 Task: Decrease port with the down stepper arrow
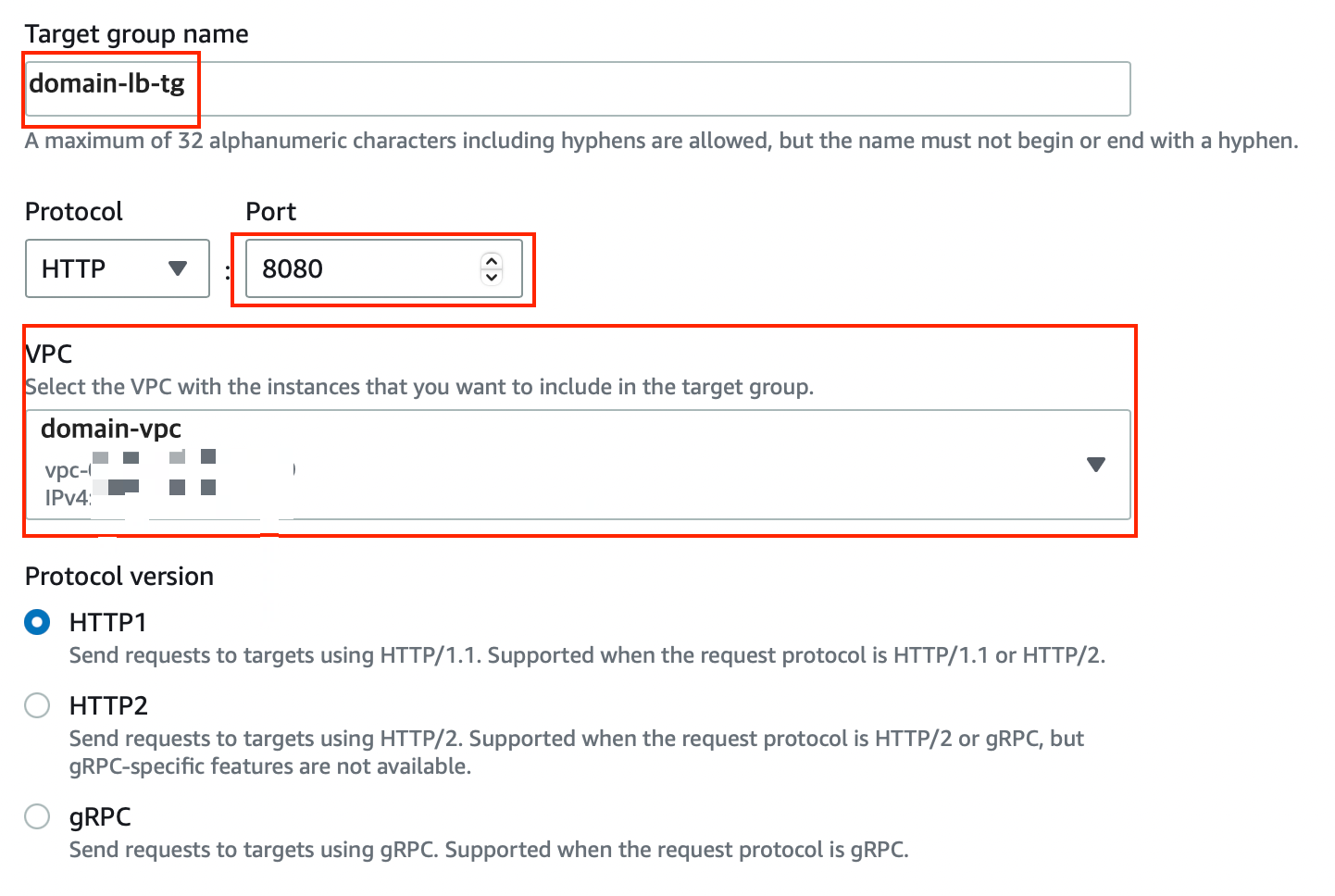pos(492,277)
